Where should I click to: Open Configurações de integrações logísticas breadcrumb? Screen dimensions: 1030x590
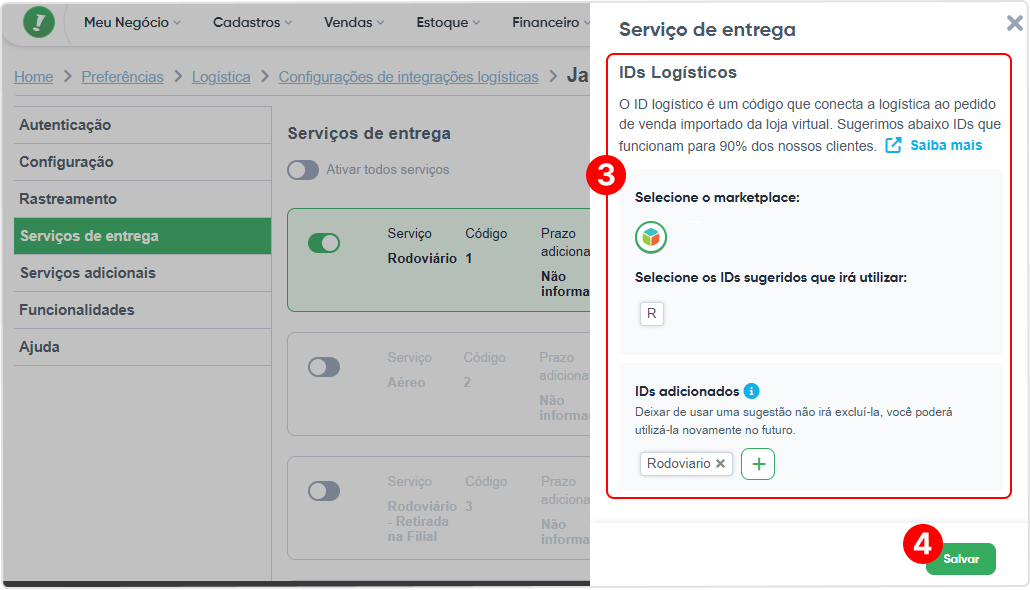click(x=409, y=77)
